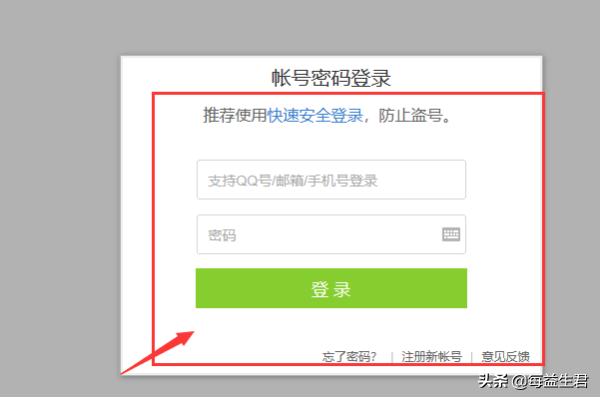The width and height of the screenshot is (600, 400).
Task: Click the 录 character on the green login button
Action: coord(342,289)
